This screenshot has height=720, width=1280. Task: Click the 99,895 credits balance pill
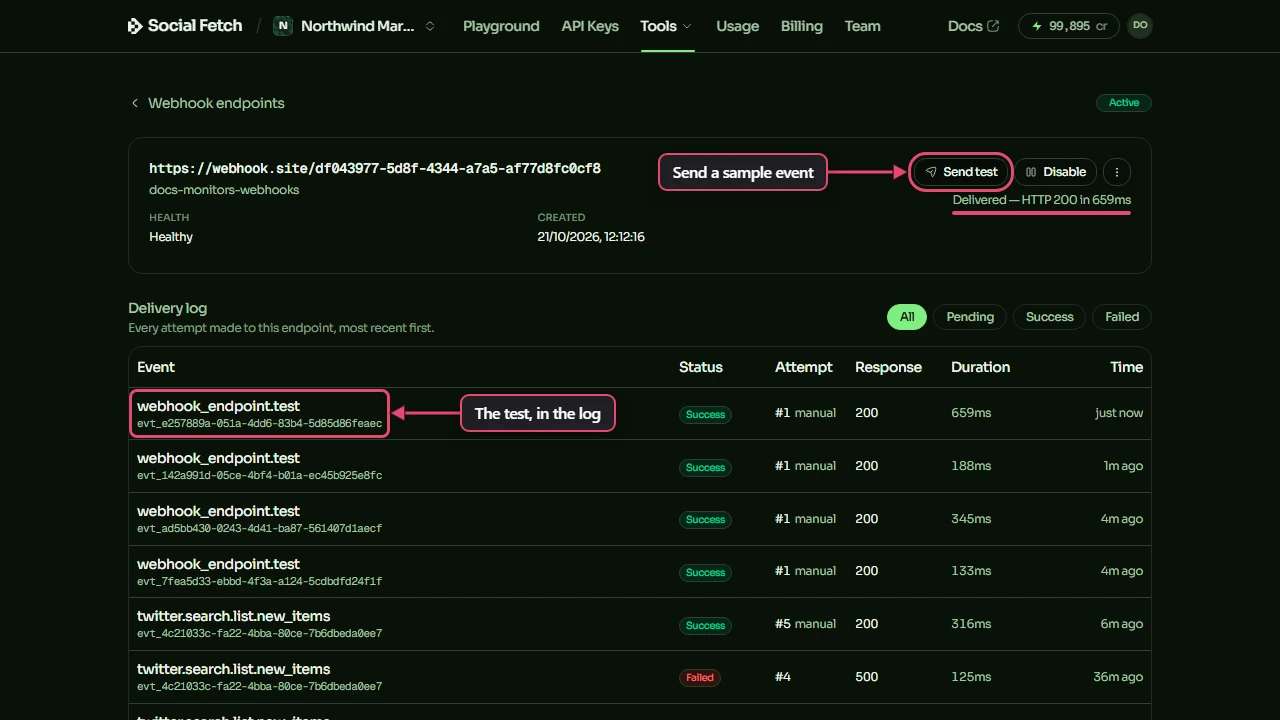[x=1069, y=26]
